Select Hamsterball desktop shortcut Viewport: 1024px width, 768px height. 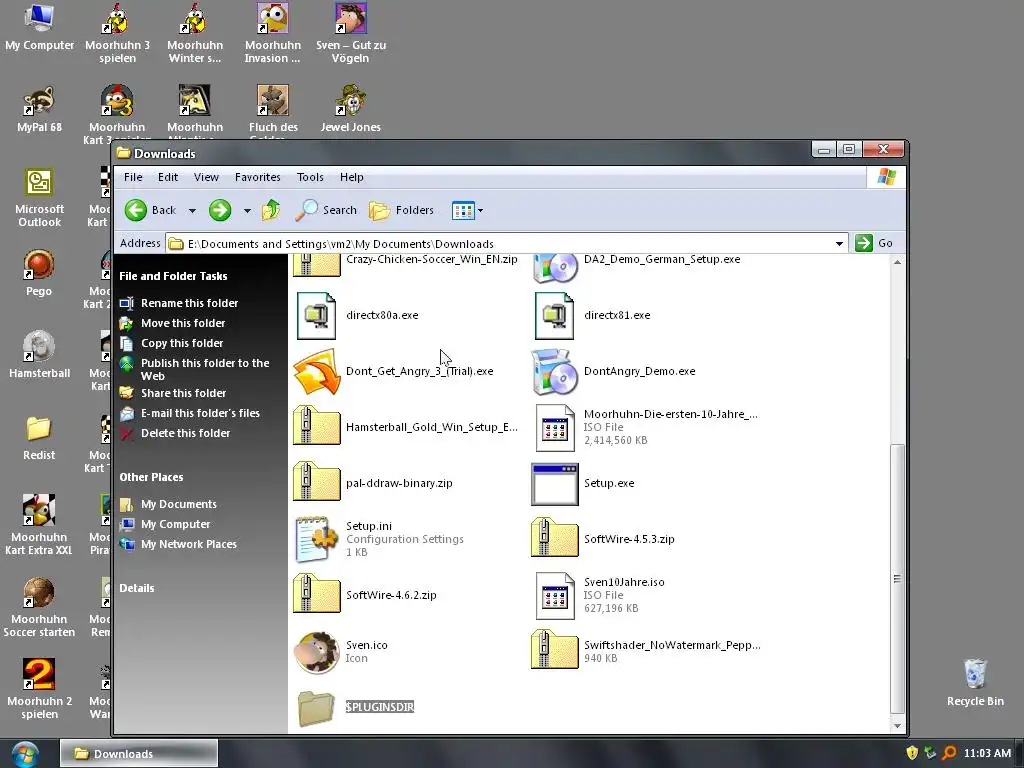tap(39, 355)
